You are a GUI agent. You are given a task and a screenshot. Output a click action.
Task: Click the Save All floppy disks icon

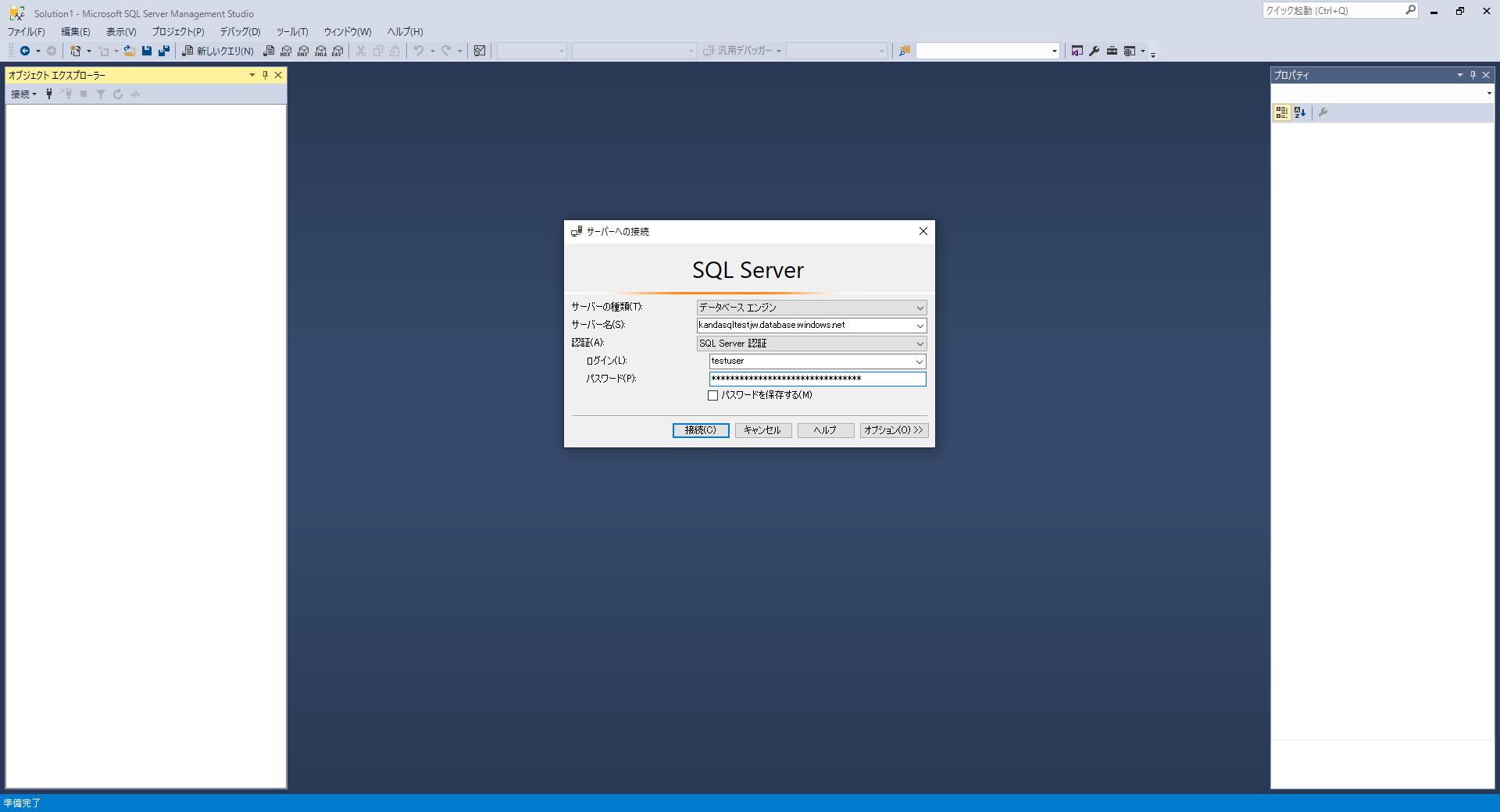point(164,51)
